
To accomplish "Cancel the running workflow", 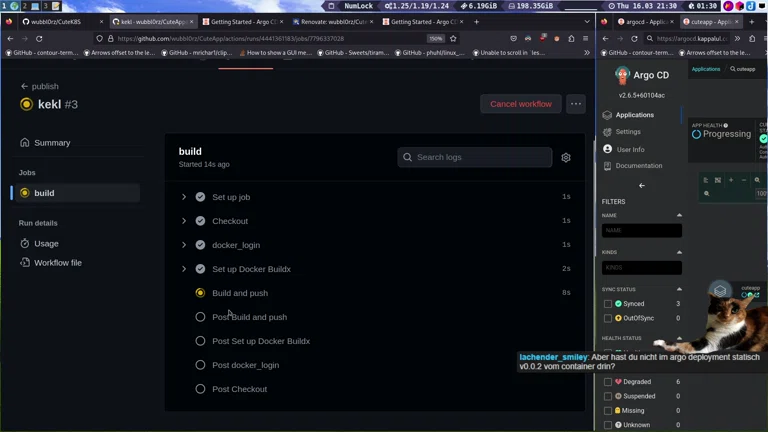I will click(521, 104).
